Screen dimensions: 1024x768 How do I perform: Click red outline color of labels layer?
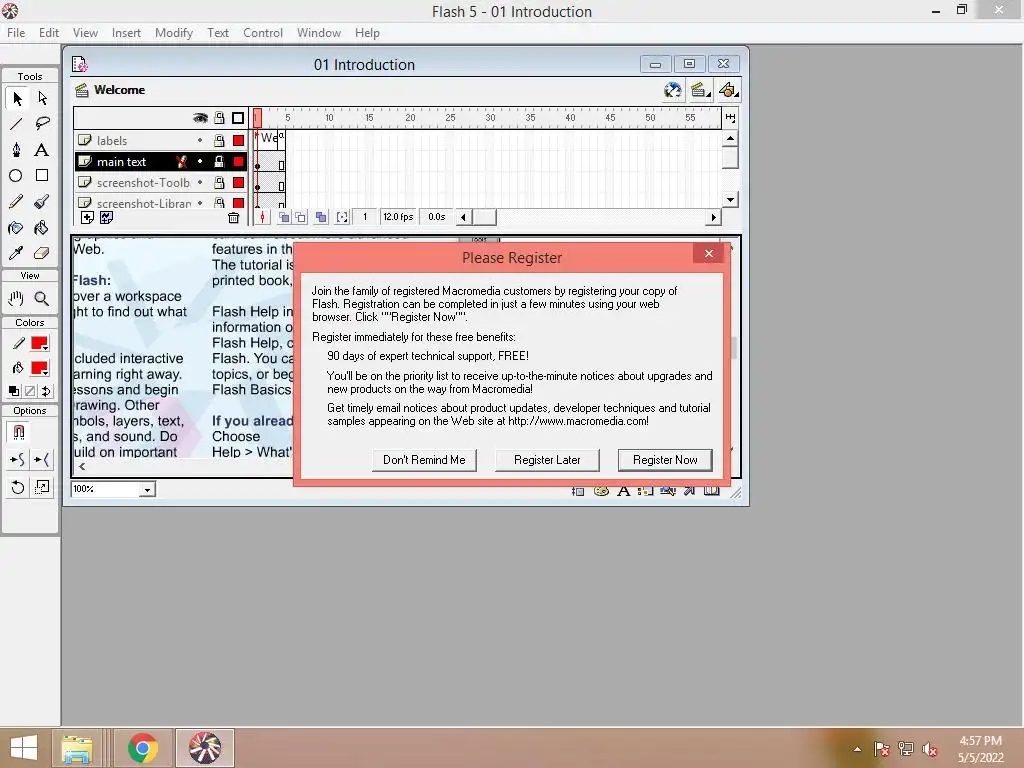tap(238, 140)
